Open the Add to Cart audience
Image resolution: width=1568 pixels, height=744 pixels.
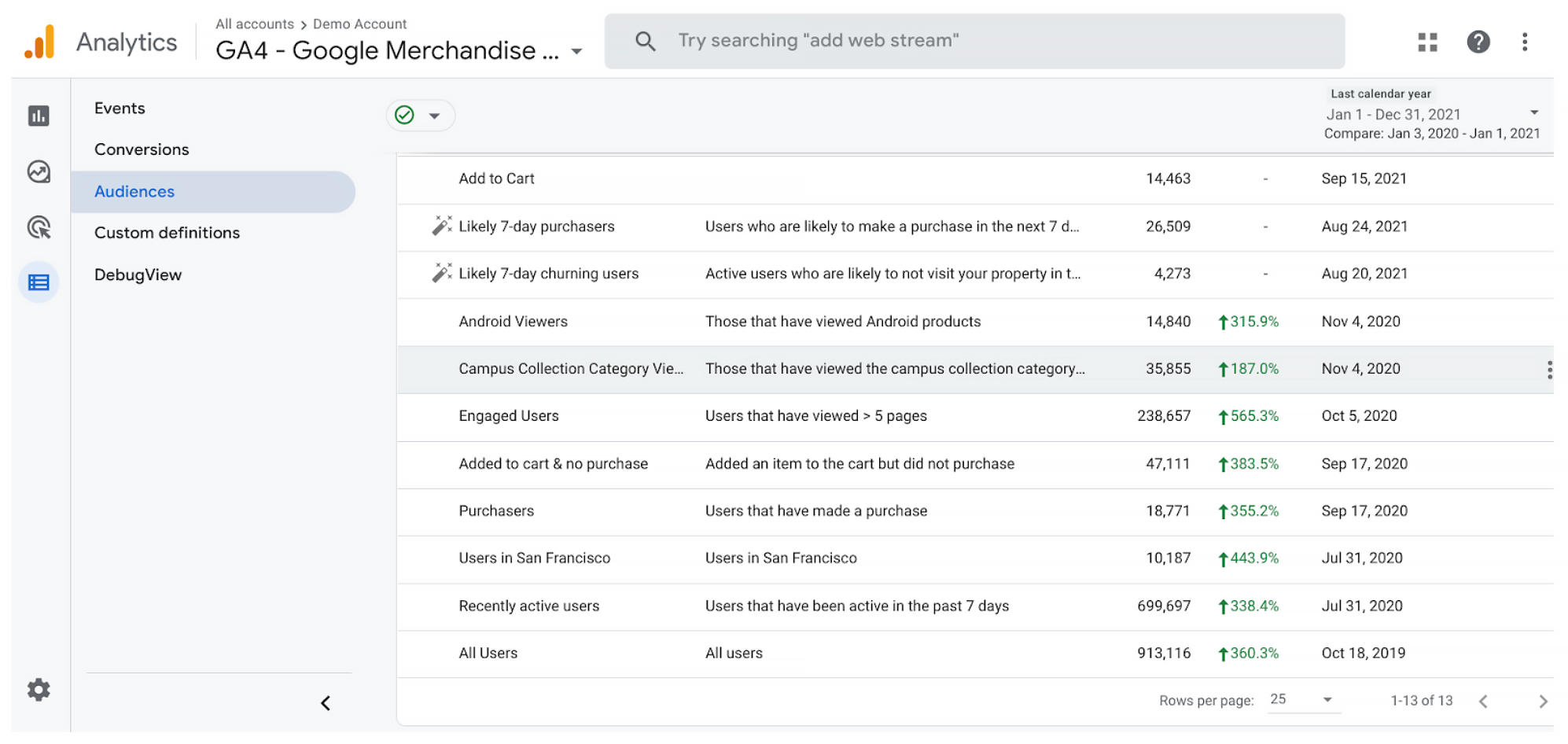pos(496,179)
